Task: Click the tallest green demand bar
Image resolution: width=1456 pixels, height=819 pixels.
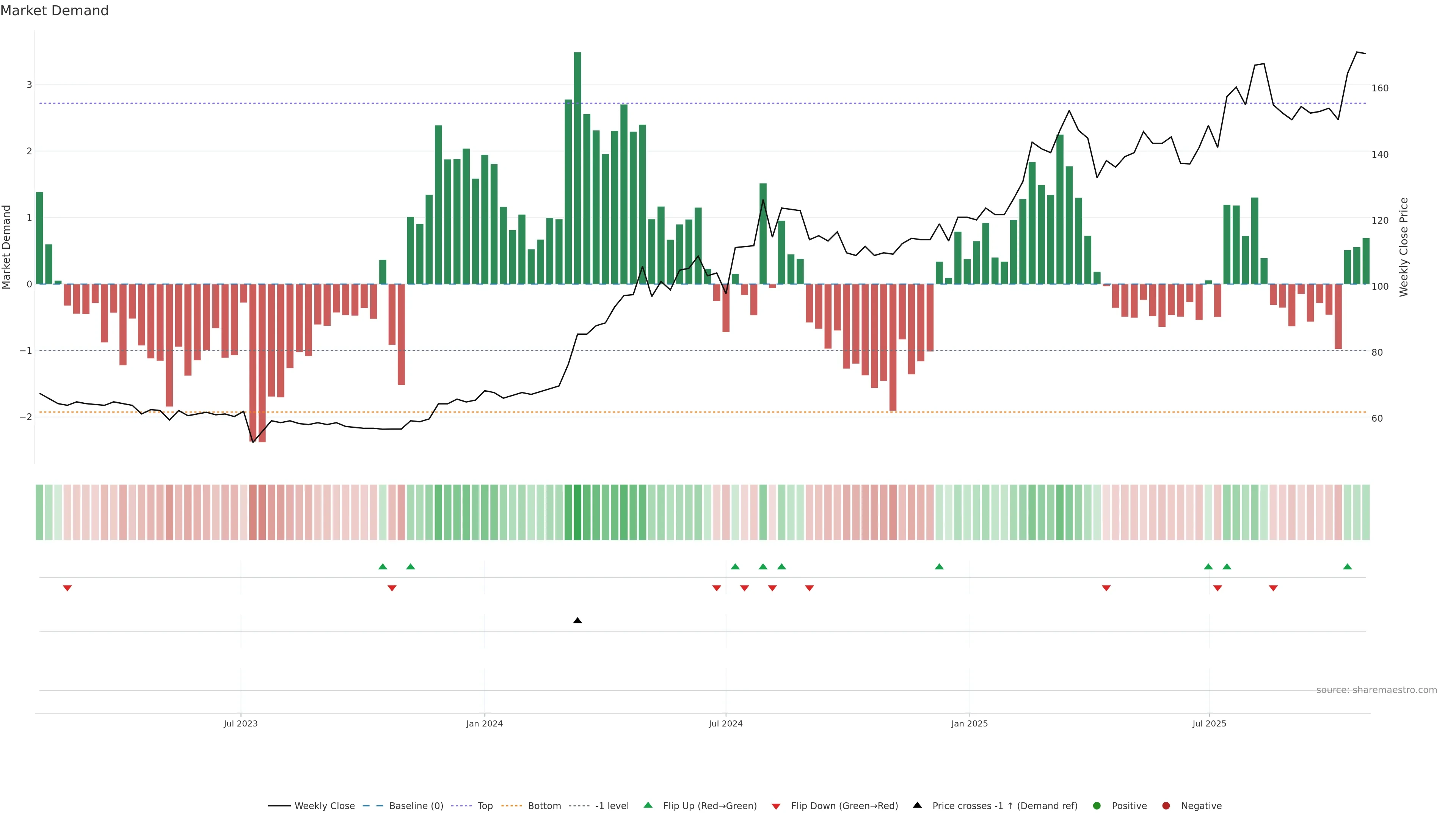Action: pyautogui.click(x=577, y=169)
